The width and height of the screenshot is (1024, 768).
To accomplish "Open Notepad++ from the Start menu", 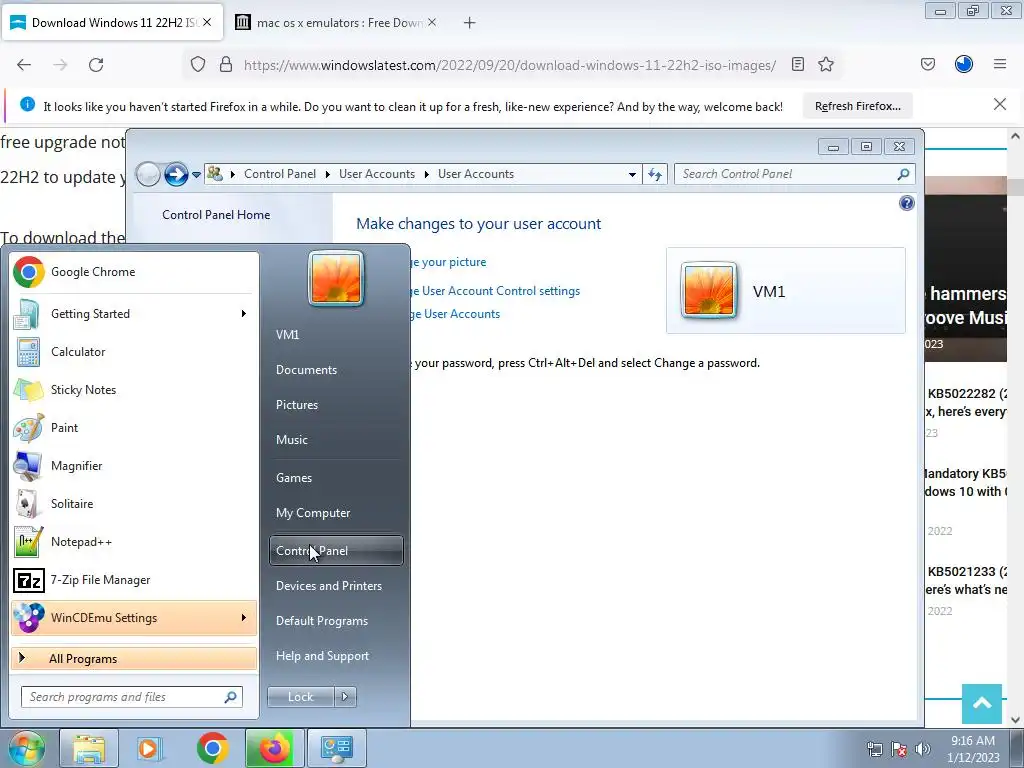I will pyautogui.click(x=134, y=542).
